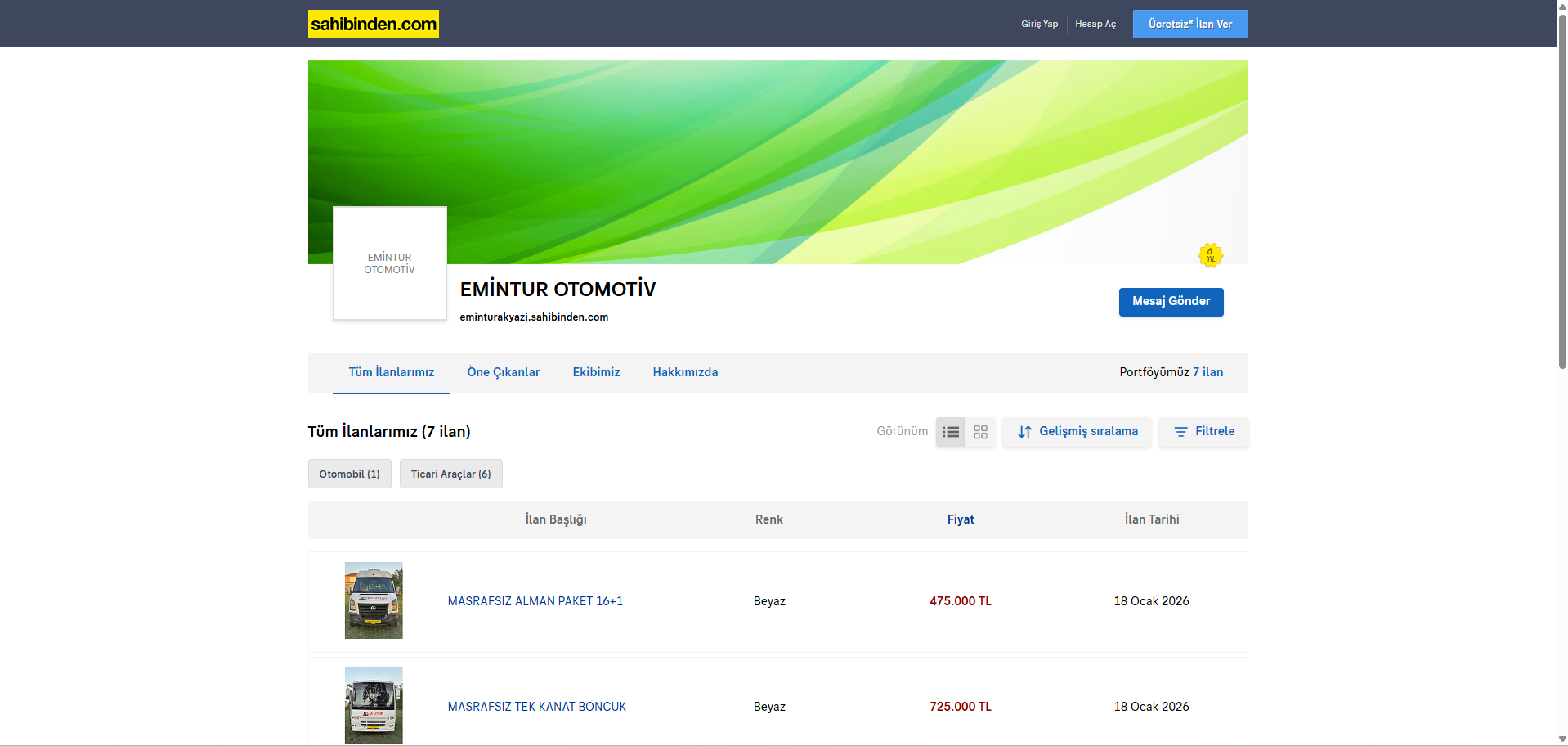1568x746 pixels.
Task: Open Hesap Aç sign-up link
Action: 1095,24
